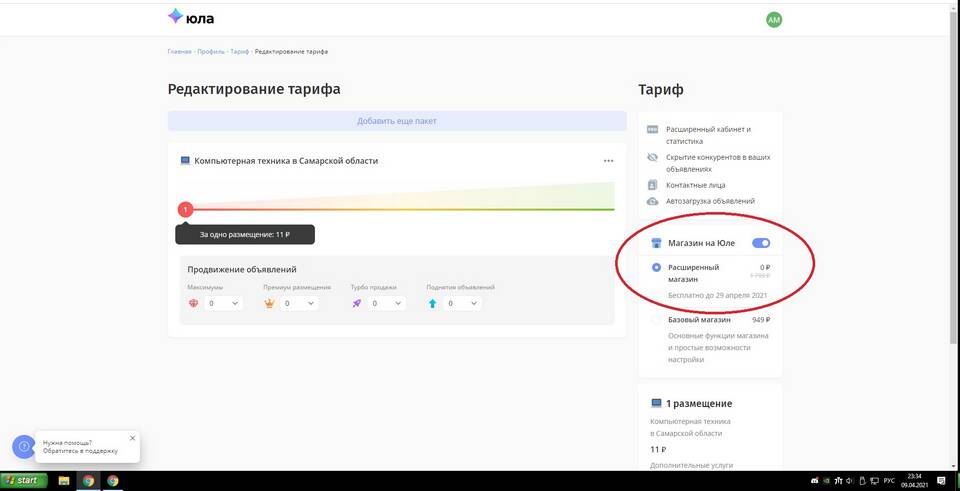The height and width of the screenshot is (491, 960).
Task: Click the Юла logo in the header
Action: pyautogui.click(x=190, y=17)
